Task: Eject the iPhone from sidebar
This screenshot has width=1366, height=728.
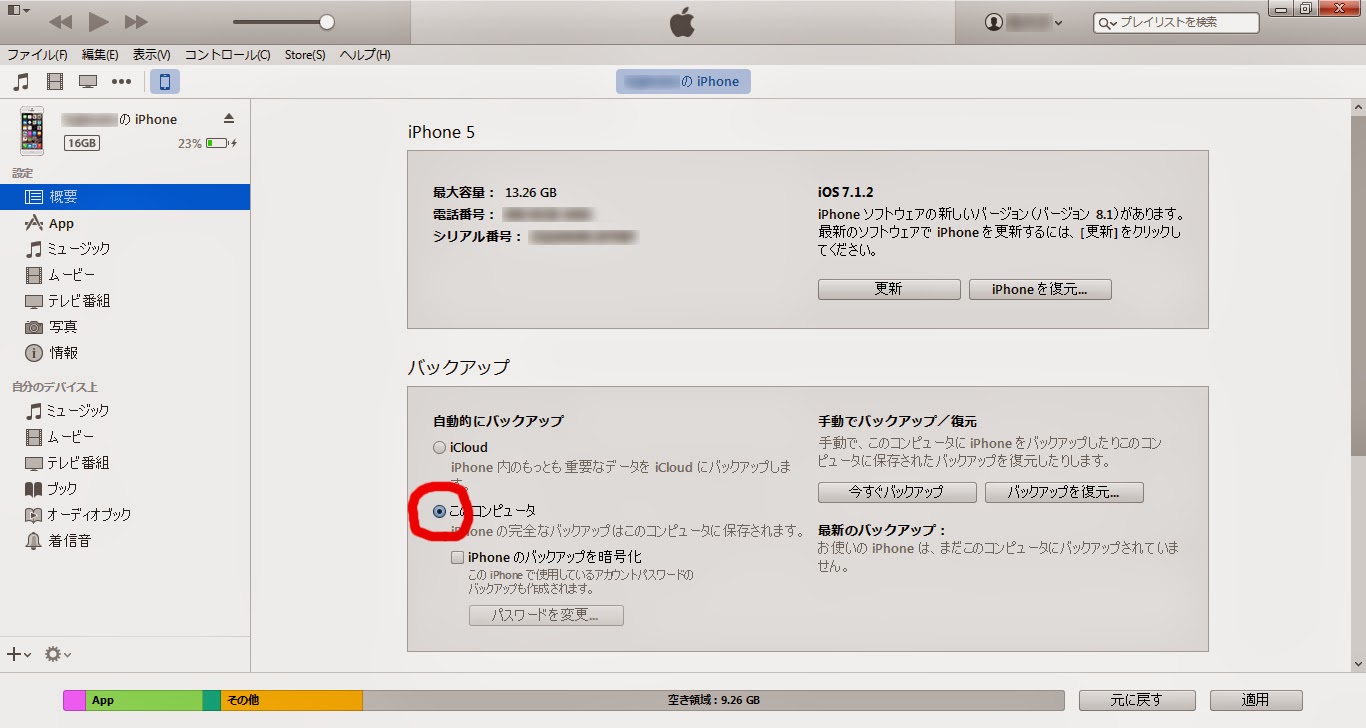Action: click(x=229, y=118)
